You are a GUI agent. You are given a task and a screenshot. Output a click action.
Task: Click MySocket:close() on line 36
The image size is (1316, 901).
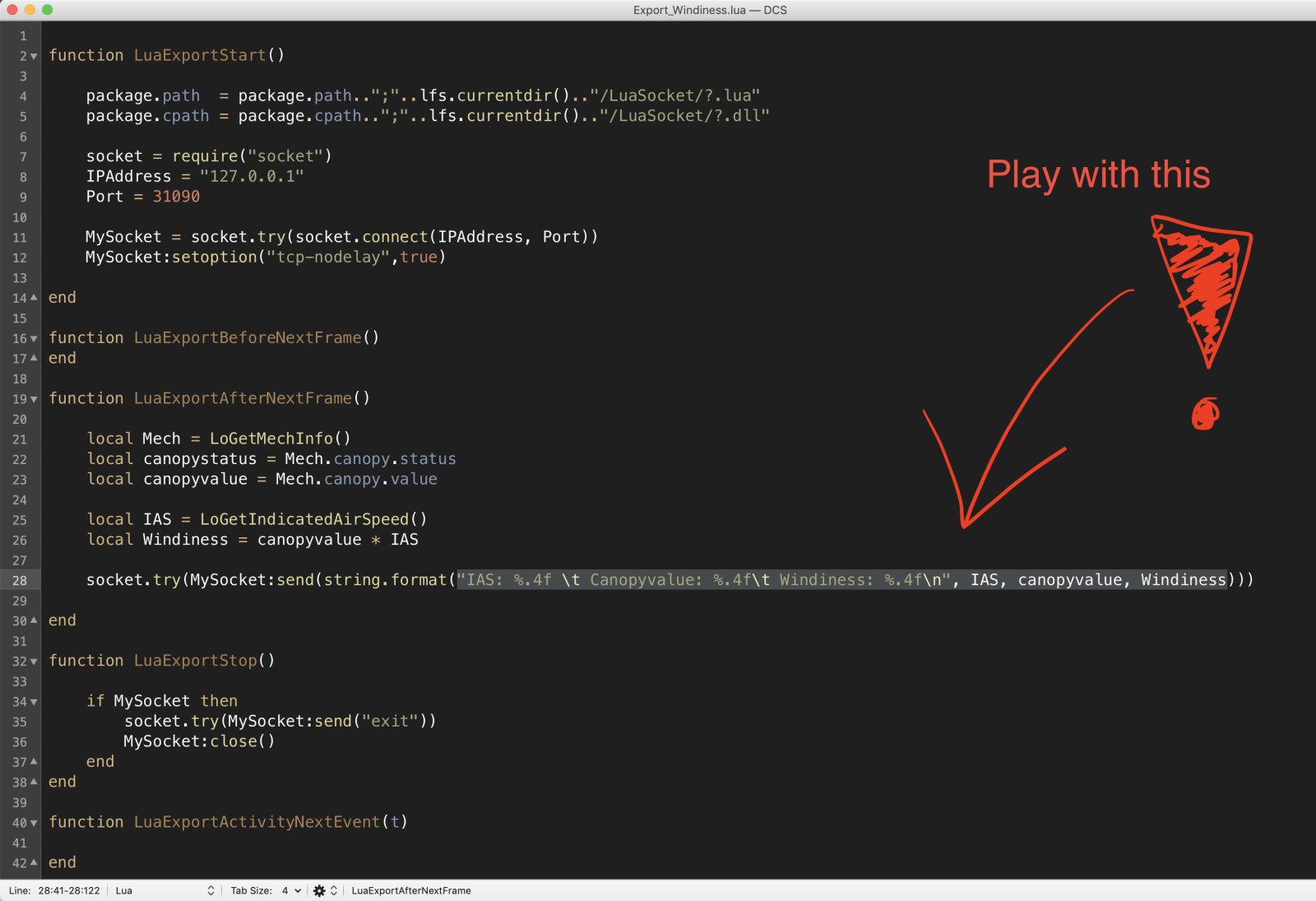[x=199, y=741]
